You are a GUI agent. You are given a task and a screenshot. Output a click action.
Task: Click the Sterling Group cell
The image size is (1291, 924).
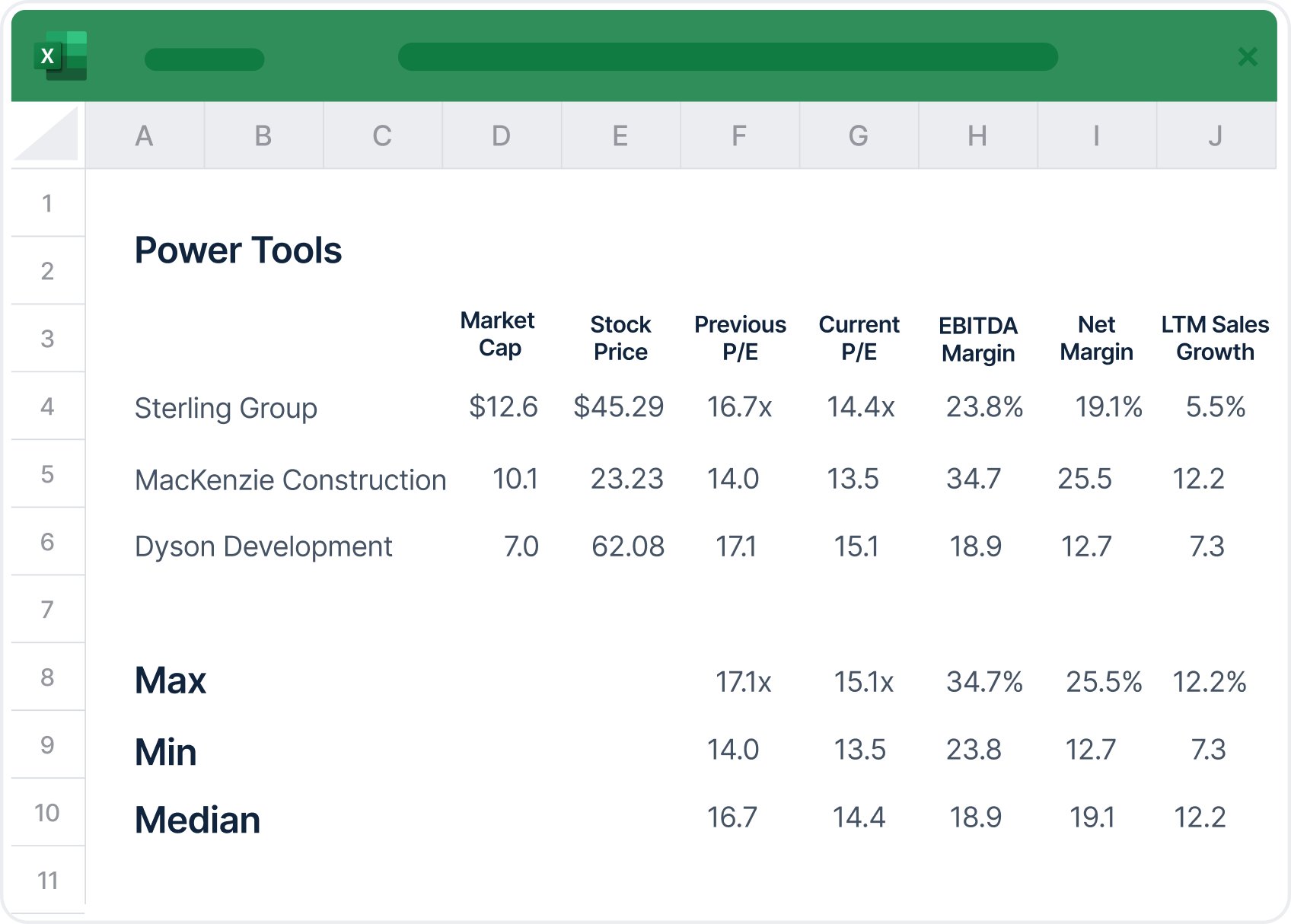[226, 408]
